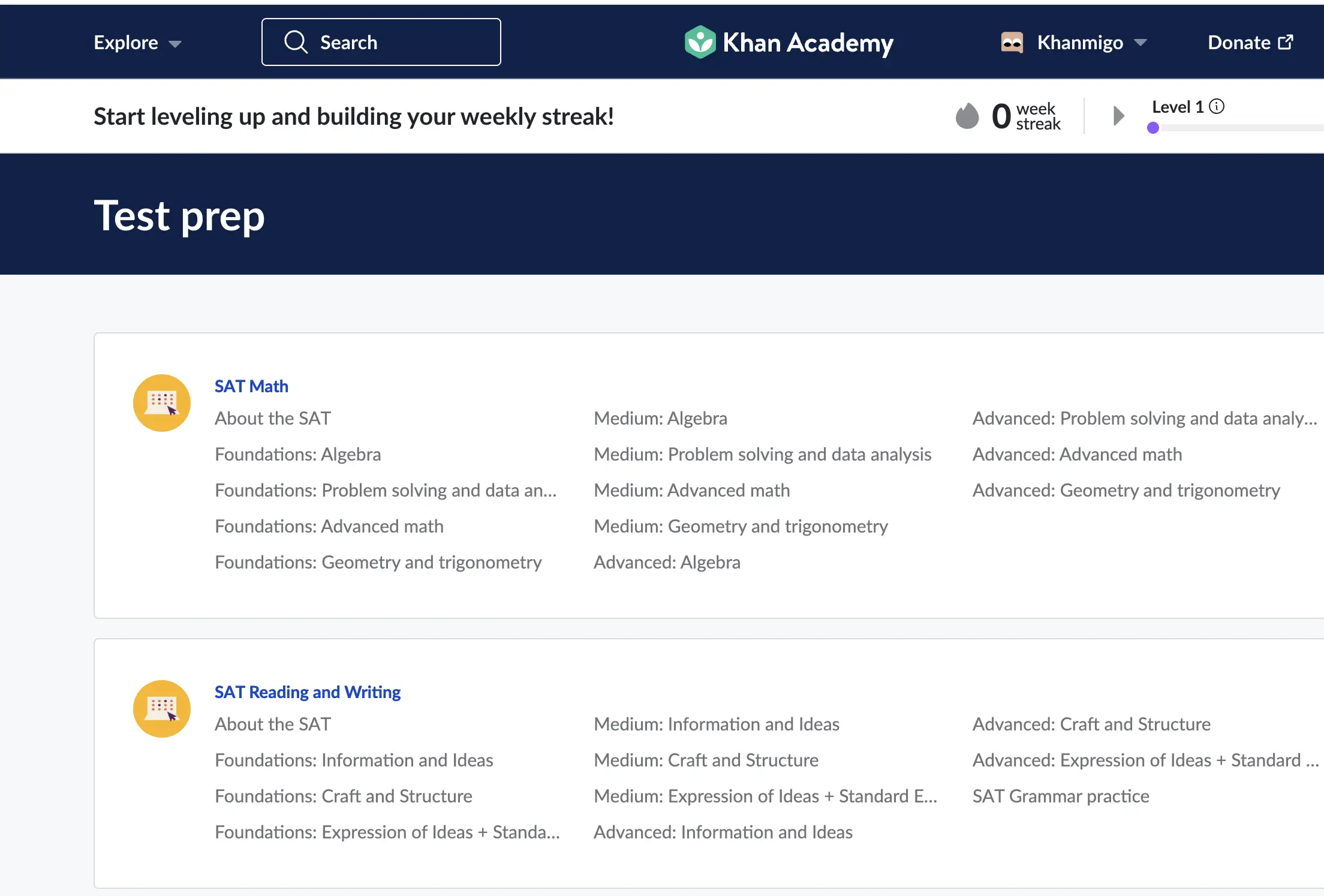Expand the Explore dropdown menu
1324x896 pixels.
[137, 43]
